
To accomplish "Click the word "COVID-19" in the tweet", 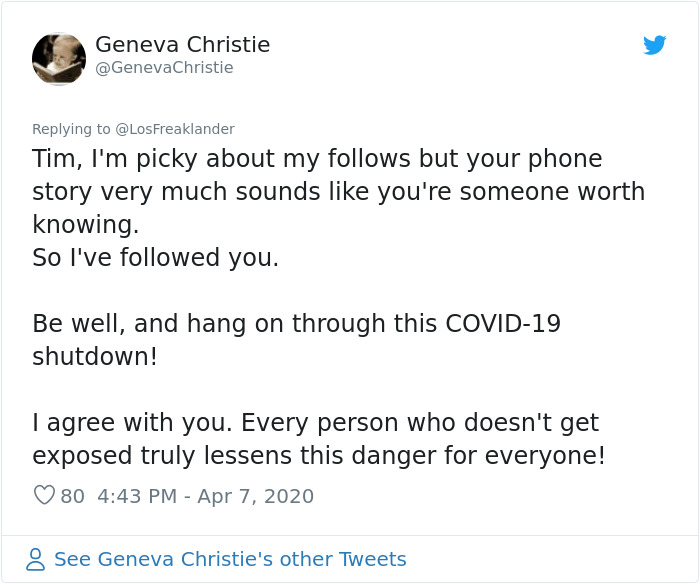I will click(x=502, y=323).
